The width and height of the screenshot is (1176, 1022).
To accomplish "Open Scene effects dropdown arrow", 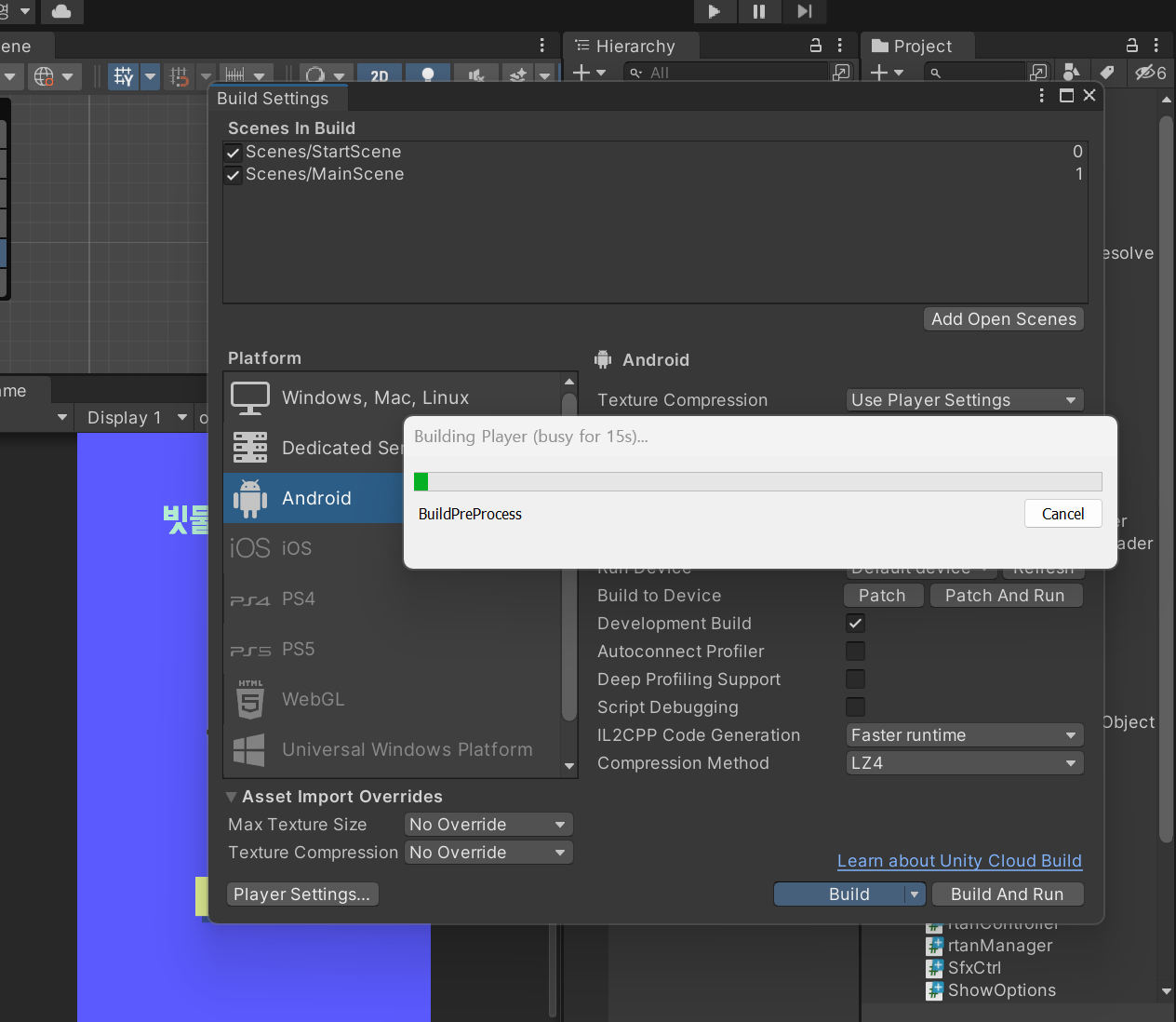I will pos(545,76).
